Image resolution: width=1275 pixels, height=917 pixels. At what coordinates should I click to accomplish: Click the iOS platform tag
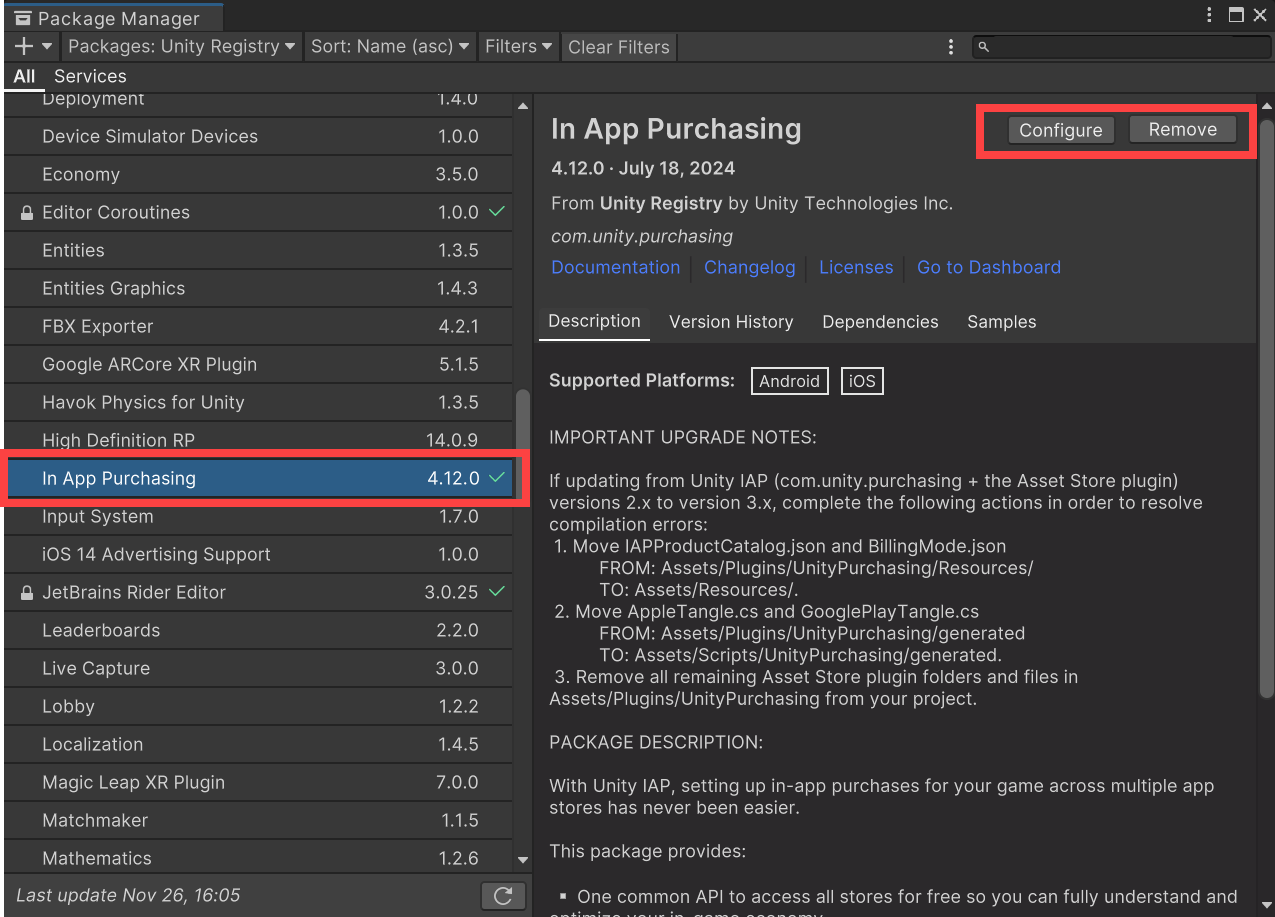point(862,381)
